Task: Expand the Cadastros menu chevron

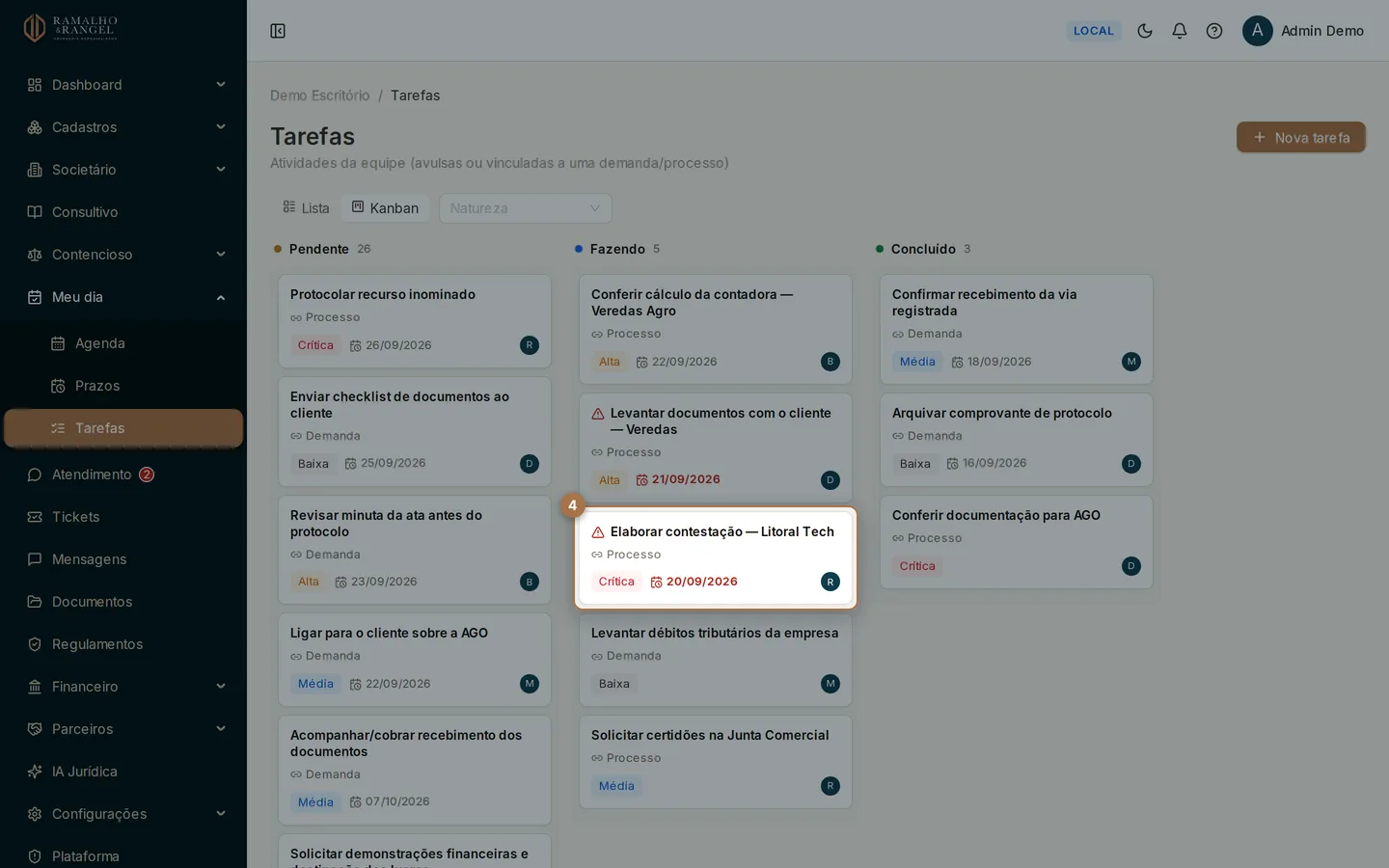Action: coord(221,127)
